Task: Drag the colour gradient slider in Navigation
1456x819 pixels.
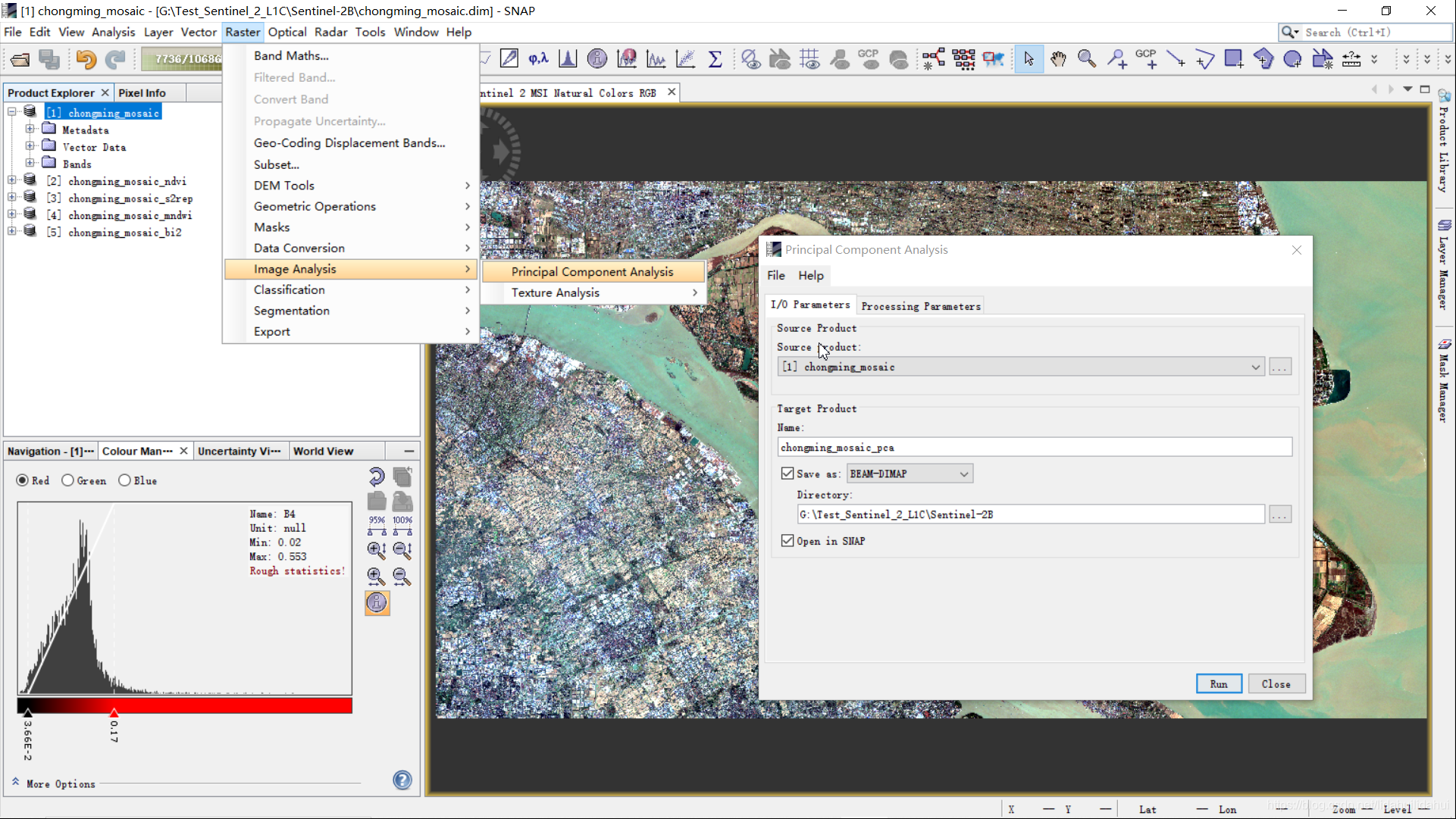Action: pos(112,717)
